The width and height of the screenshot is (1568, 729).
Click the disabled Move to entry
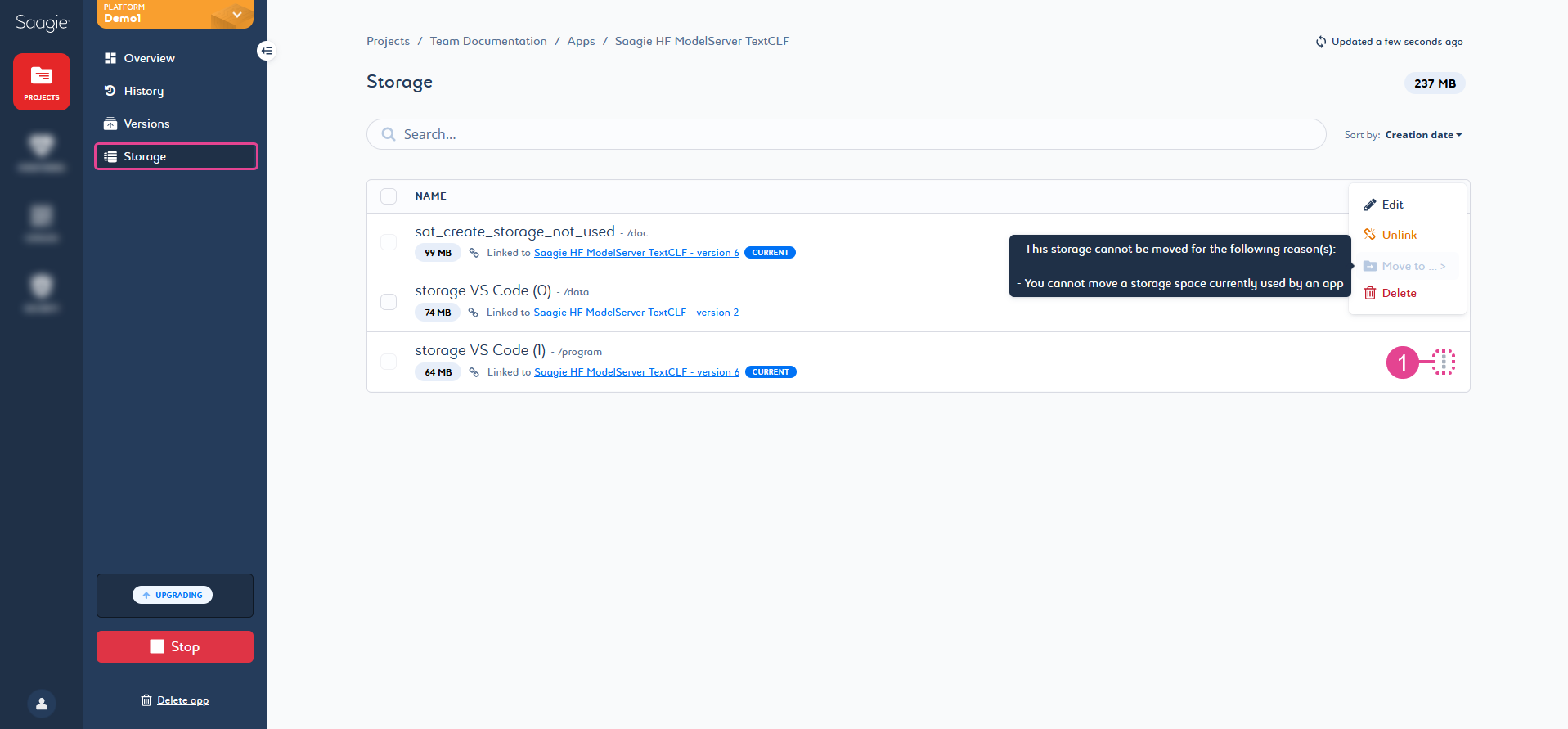pos(1407,266)
